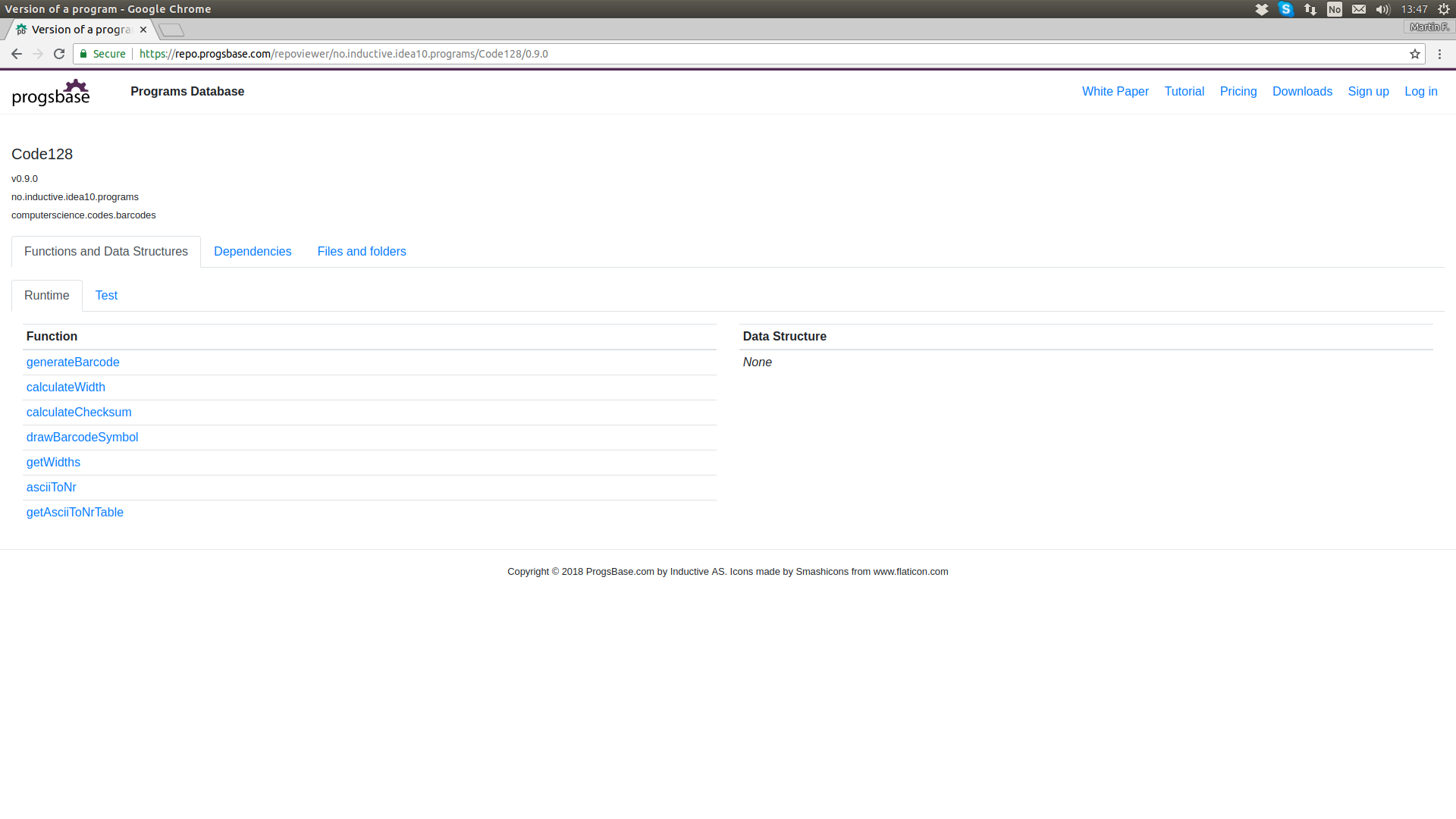Click the Code128 title
The height and width of the screenshot is (819, 1456).
42,154
